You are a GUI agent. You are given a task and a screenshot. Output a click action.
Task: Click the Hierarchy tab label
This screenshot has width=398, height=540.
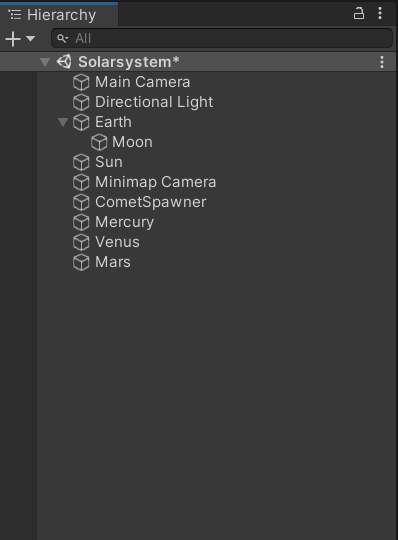(x=61, y=15)
